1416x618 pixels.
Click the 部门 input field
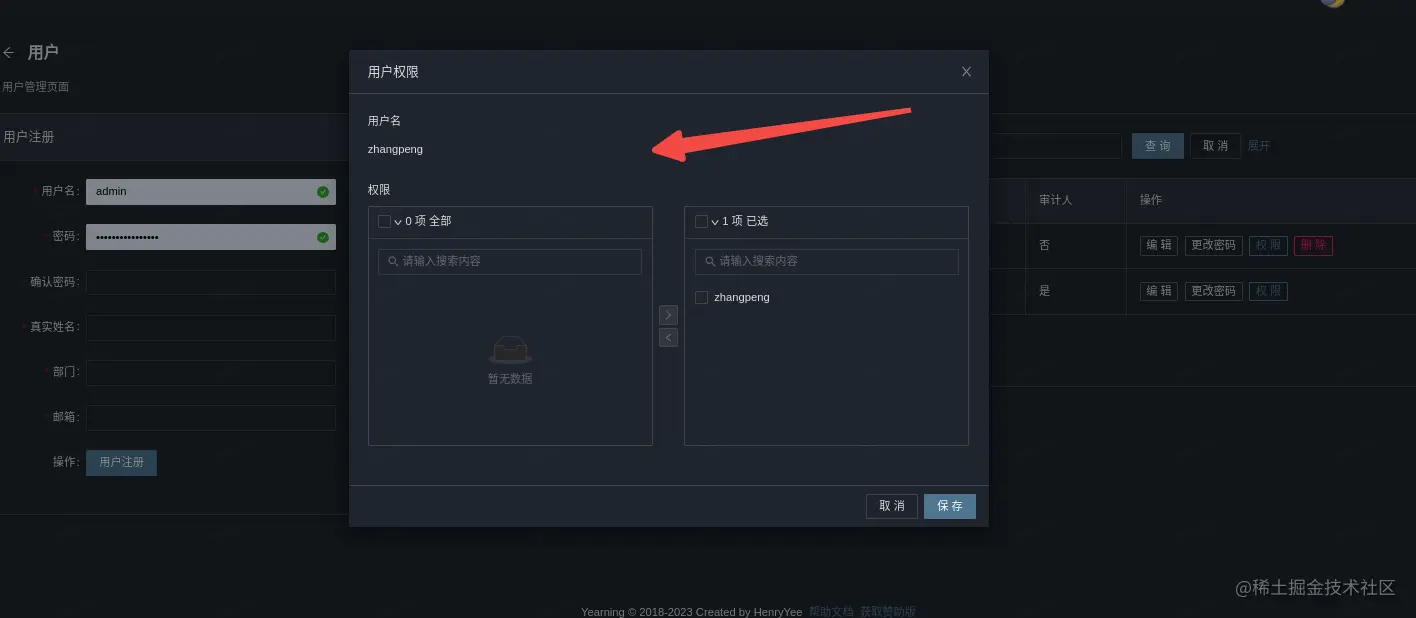pyautogui.click(x=211, y=372)
